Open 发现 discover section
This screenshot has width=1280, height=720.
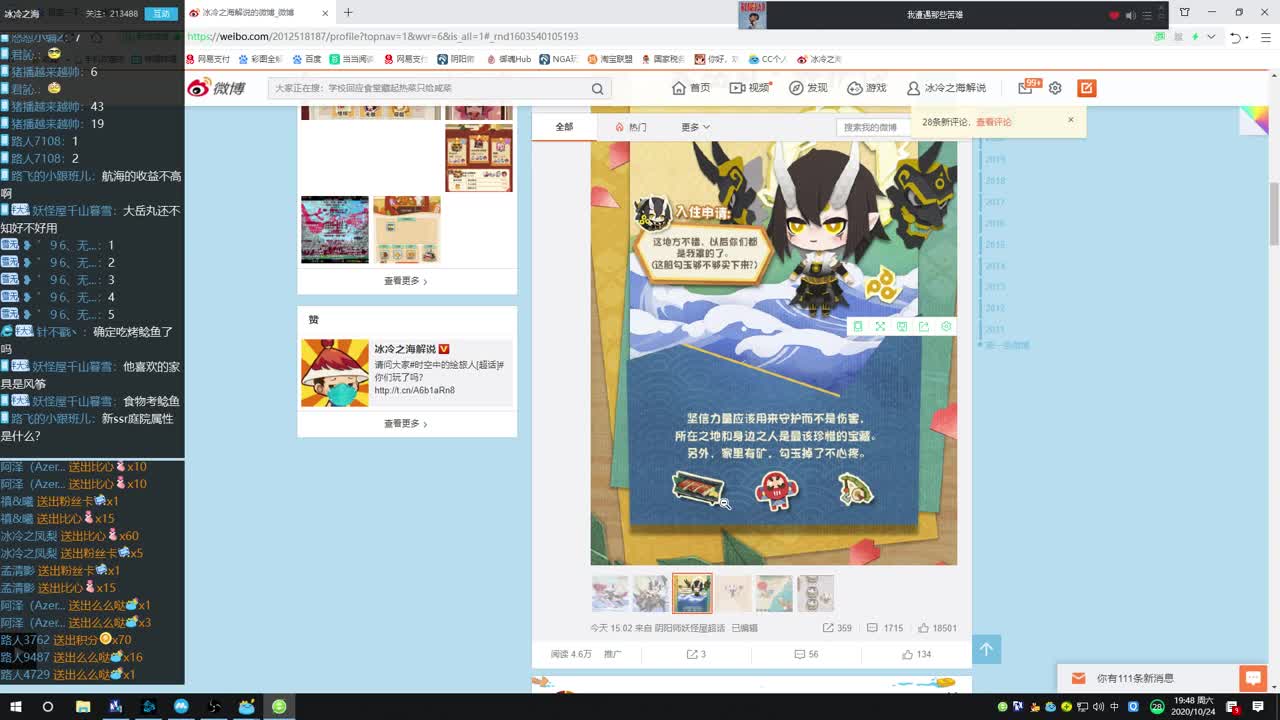[x=808, y=88]
